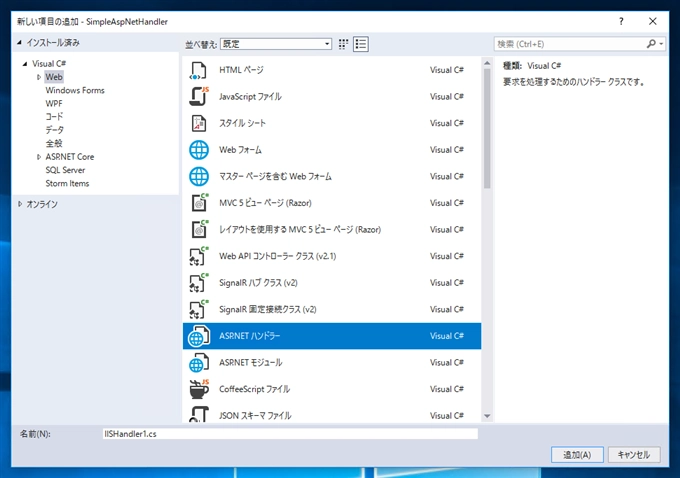Open the 並べ替え sort dropdown
This screenshot has width=680, height=478.
click(276, 44)
